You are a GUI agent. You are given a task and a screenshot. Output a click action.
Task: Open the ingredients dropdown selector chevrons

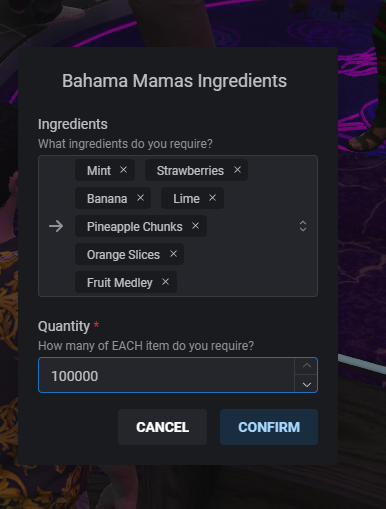(303, 226)
